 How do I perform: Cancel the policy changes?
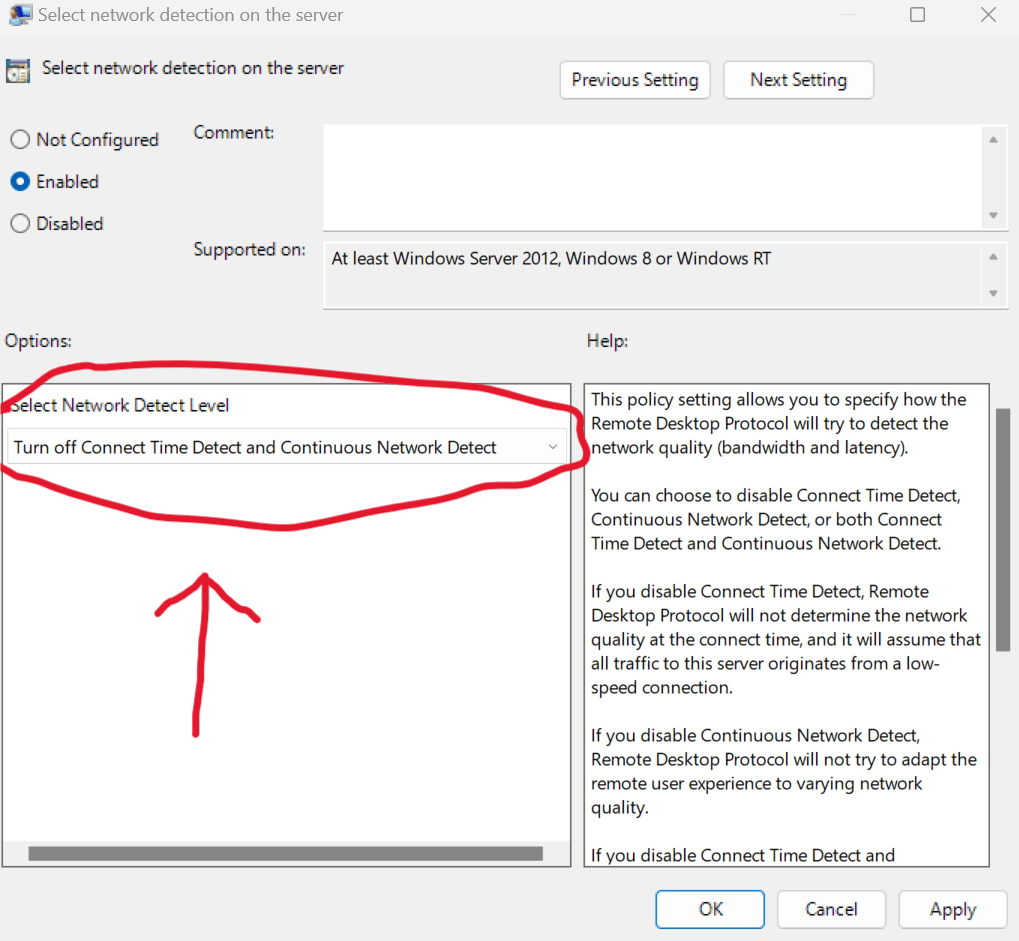click(831, 909)
